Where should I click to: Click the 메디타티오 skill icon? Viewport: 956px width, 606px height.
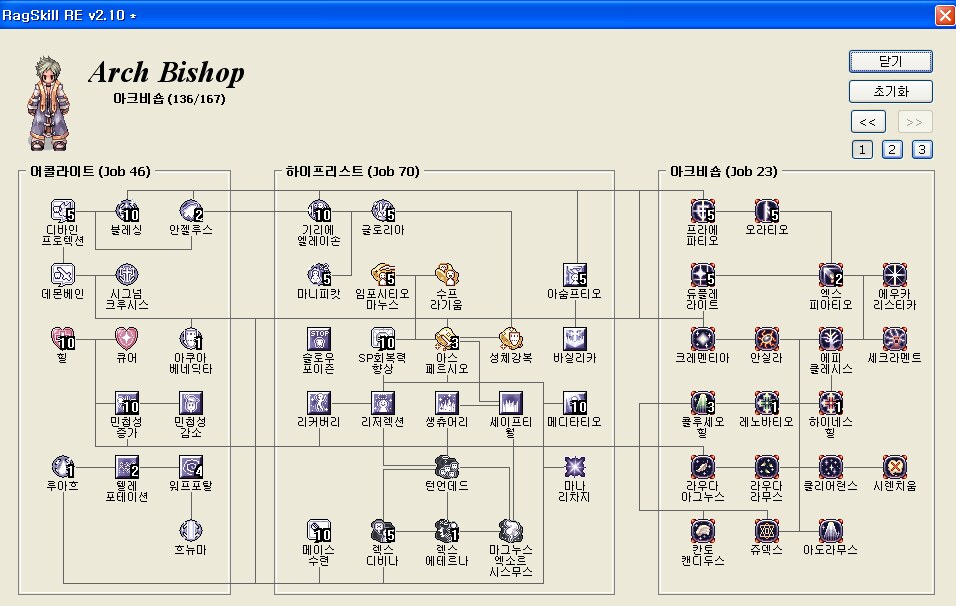[575, 403]
